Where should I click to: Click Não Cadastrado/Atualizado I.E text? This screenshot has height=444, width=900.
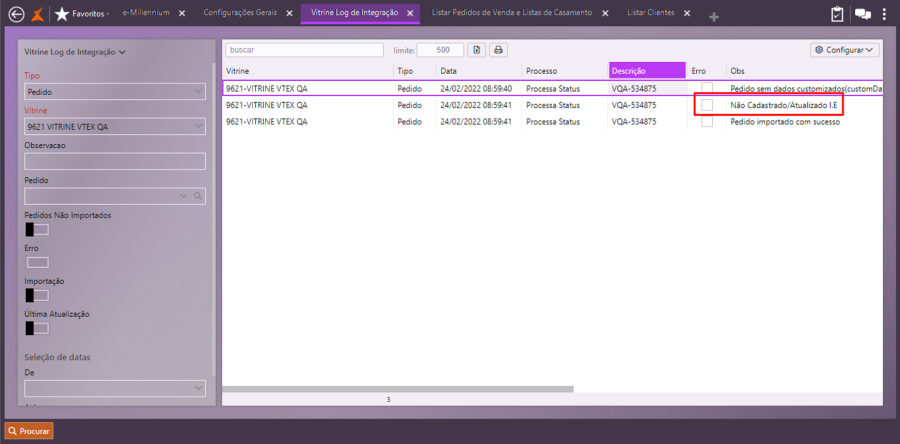(784, 105)
